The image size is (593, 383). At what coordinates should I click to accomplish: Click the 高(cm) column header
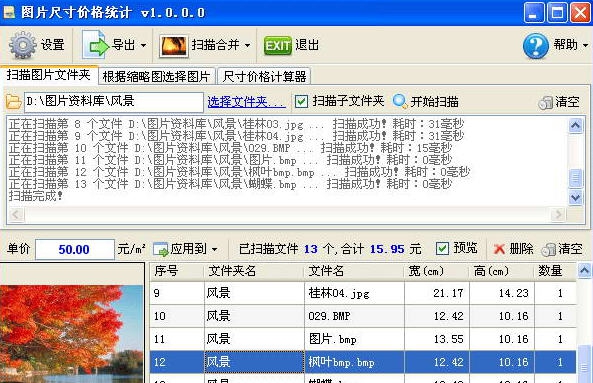click(x=501, y=271)
